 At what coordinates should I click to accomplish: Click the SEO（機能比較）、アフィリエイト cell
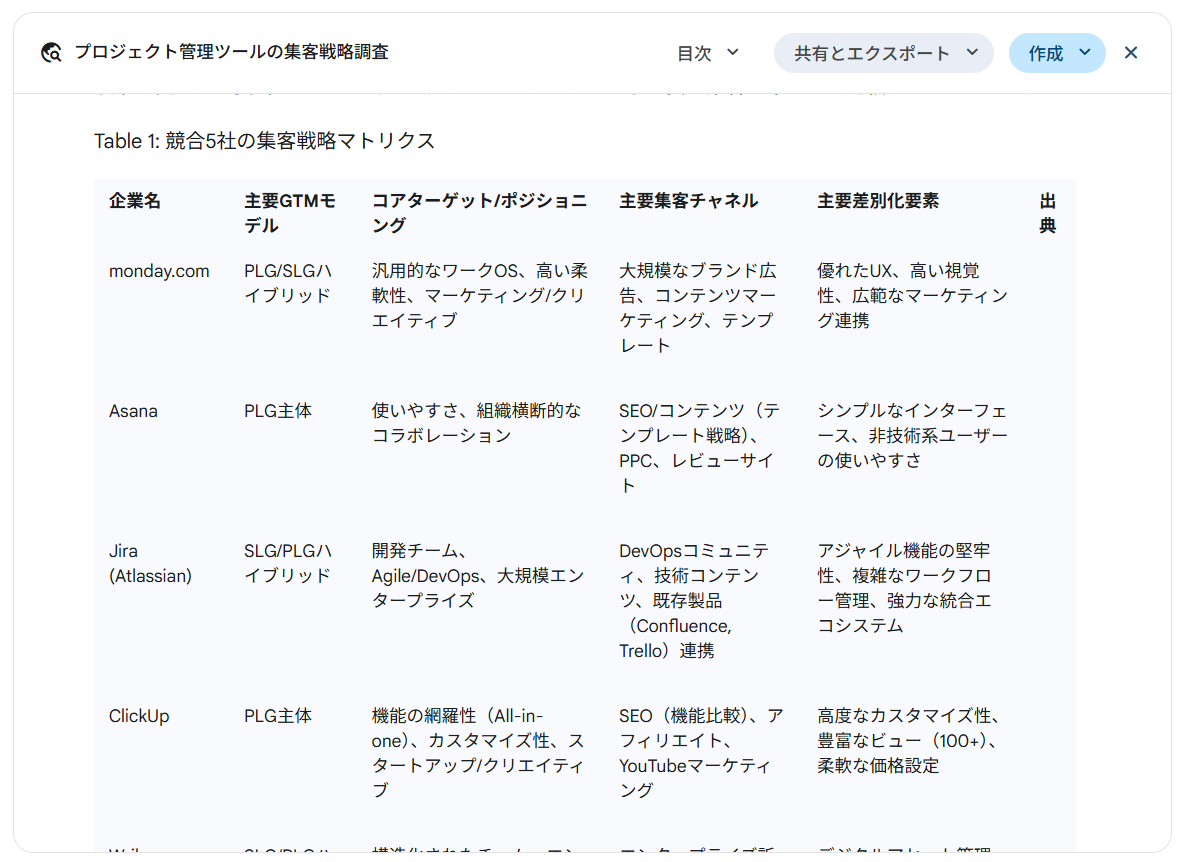pos(702,753)
